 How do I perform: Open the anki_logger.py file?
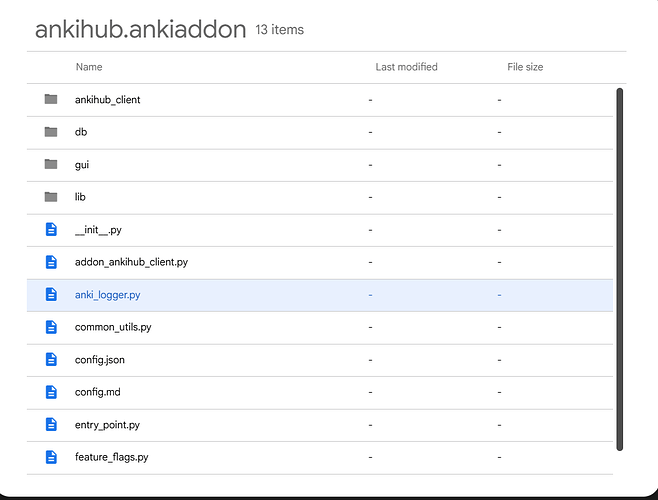click(114, 295)
